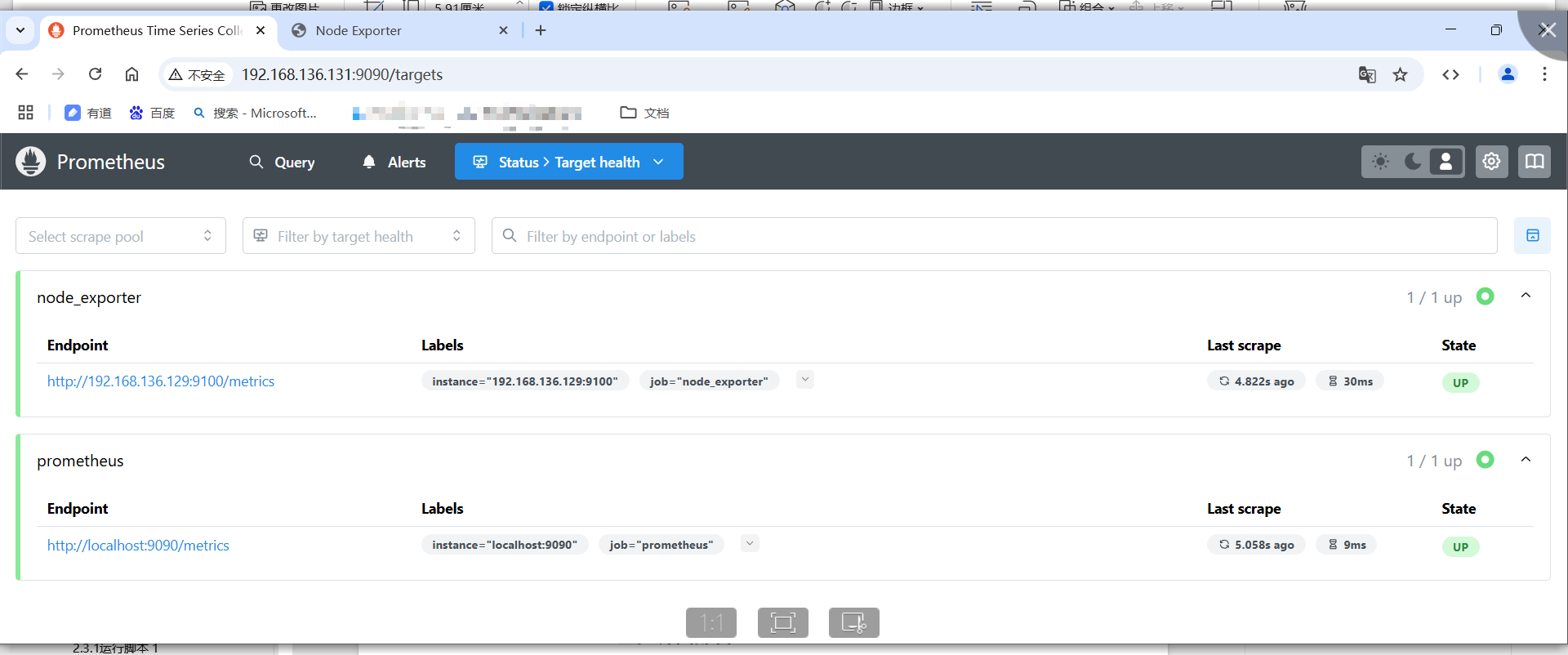This screenshot has width=1568, height=655.
Task: Click the address bar URL
Action: tap(342, 74)
